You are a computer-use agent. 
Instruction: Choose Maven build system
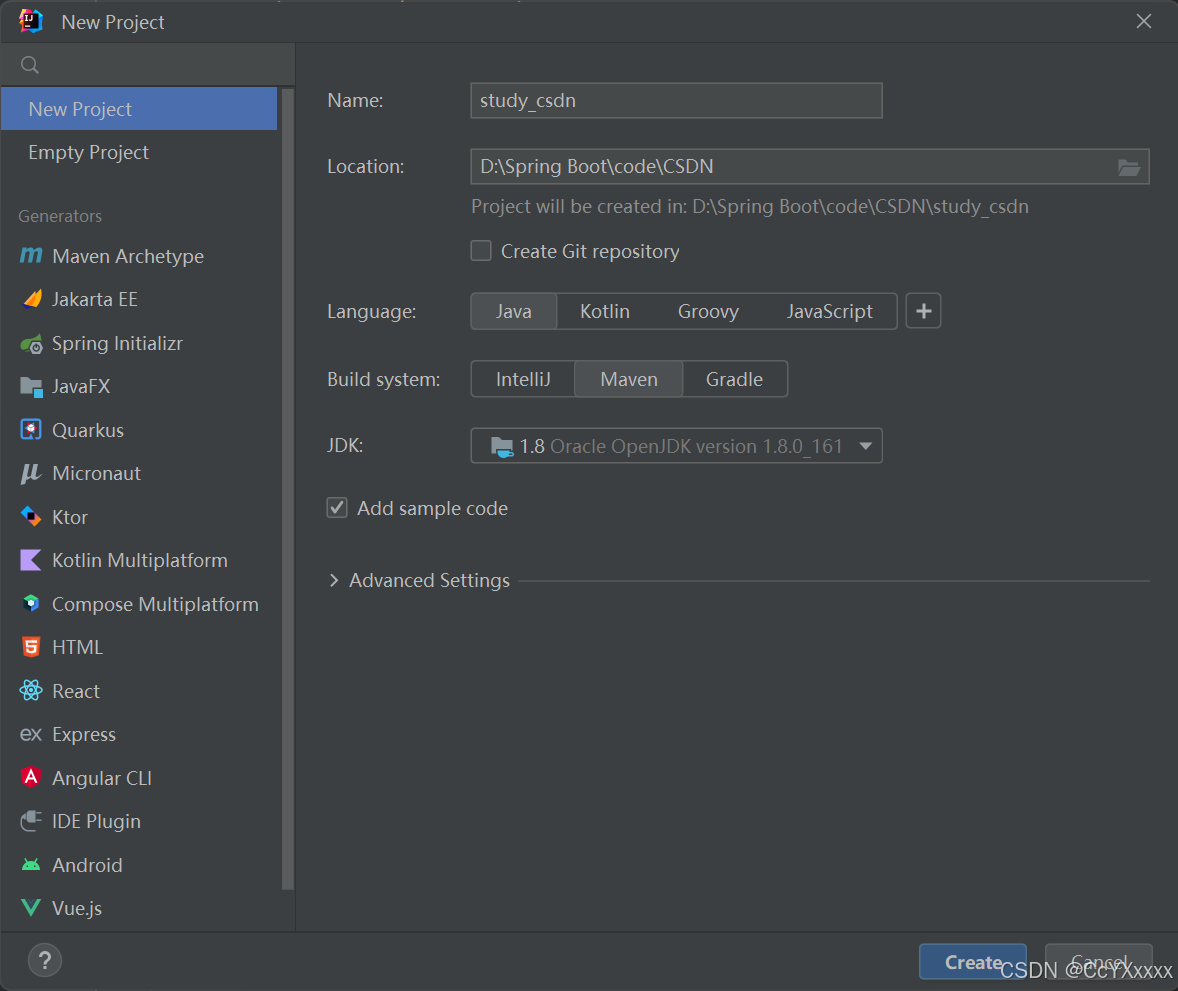click(629, 379)
